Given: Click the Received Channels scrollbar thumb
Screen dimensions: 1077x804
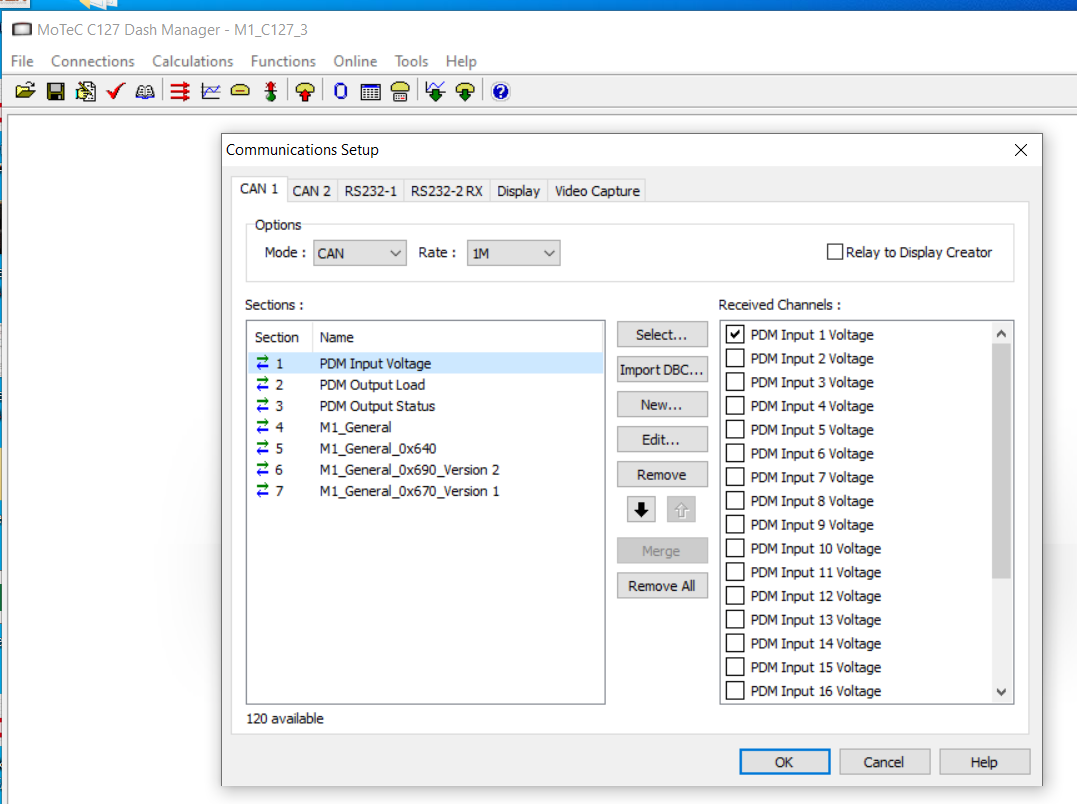Looking at the screenshot, I should click(1001, 461).
